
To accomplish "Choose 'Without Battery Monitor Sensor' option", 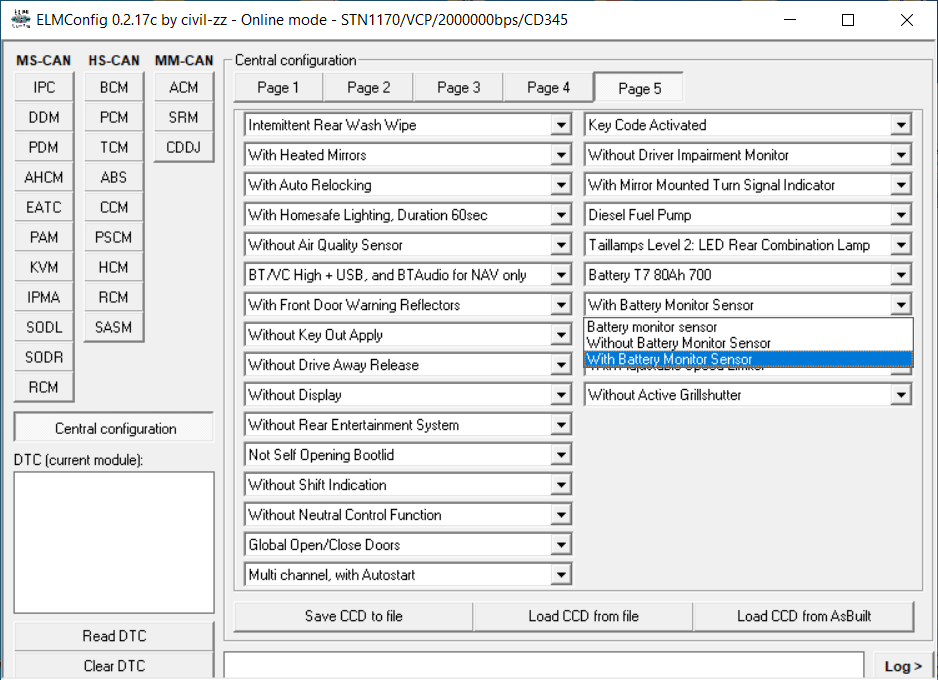I will pyautogui.click(x=679, y=343).
